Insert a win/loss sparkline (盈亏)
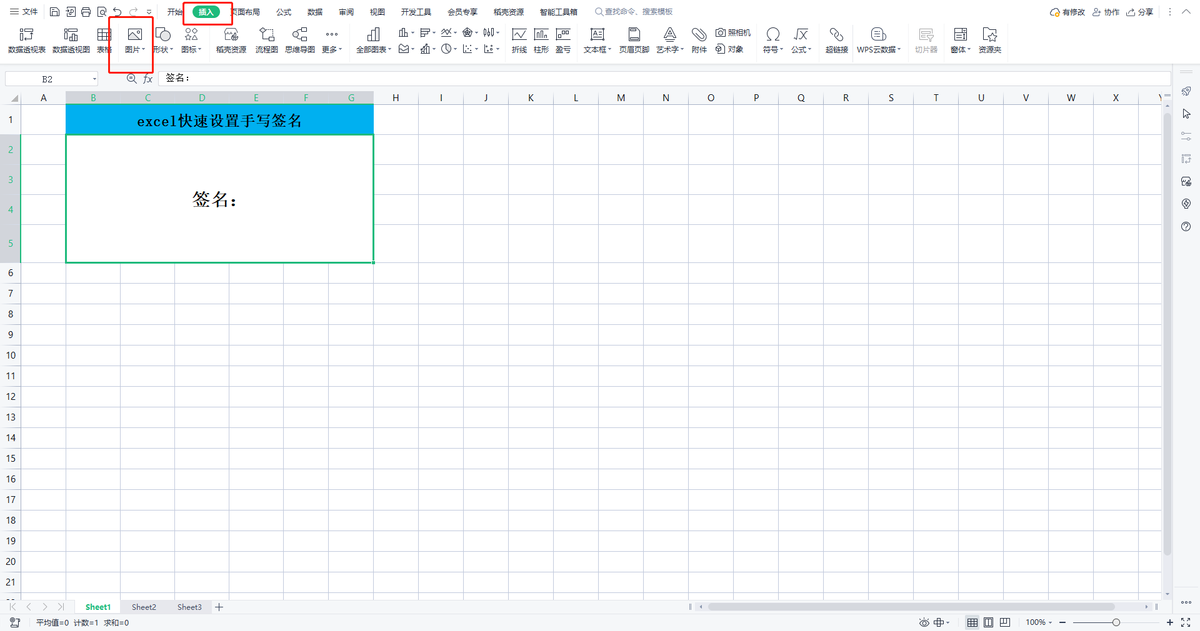This screenshot has width=1200, height=631. (563, 40)
